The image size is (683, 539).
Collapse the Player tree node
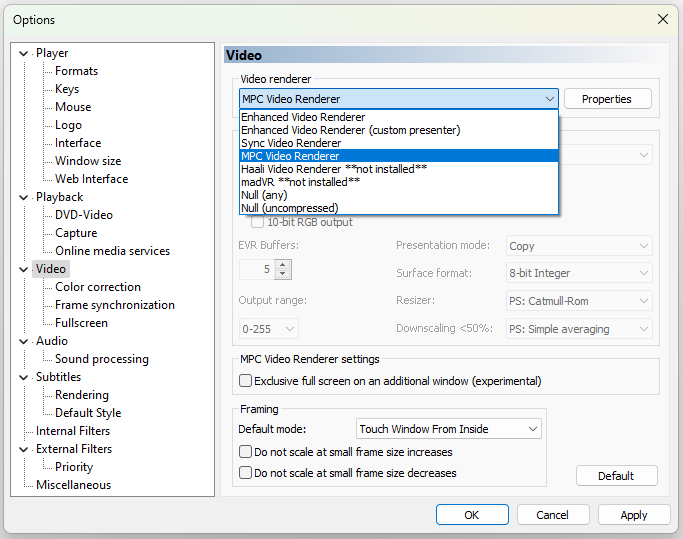click(x=24, y=54)
